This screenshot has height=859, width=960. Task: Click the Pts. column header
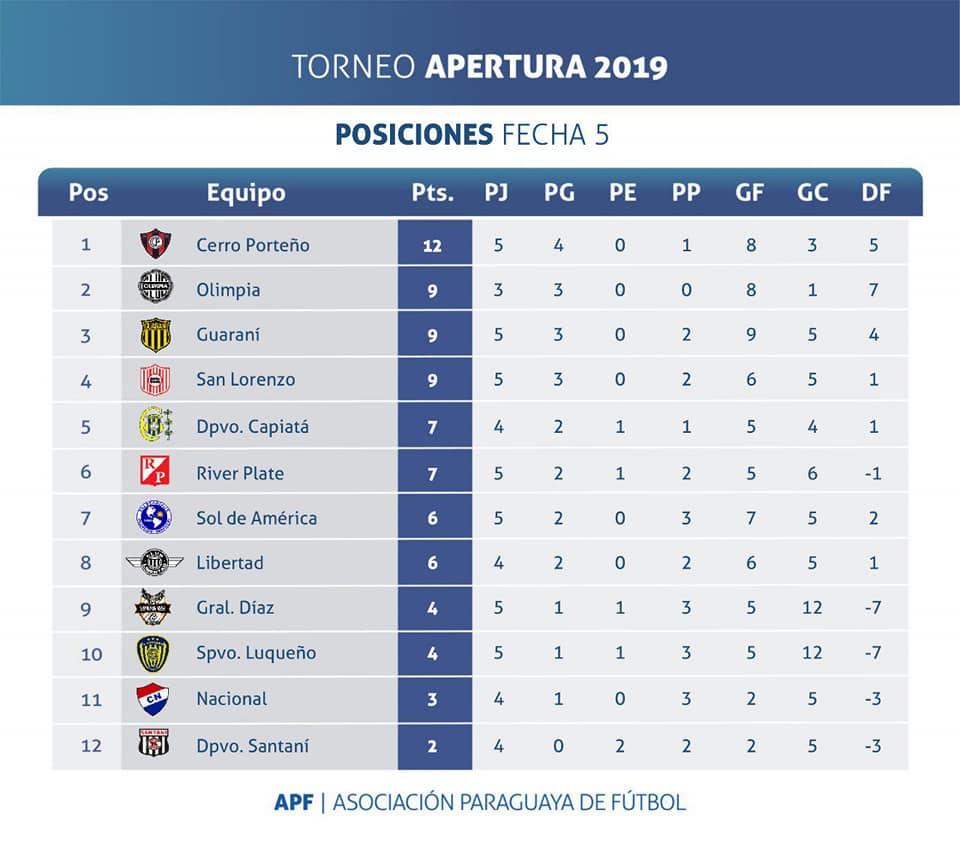click(x=432, y=193)
